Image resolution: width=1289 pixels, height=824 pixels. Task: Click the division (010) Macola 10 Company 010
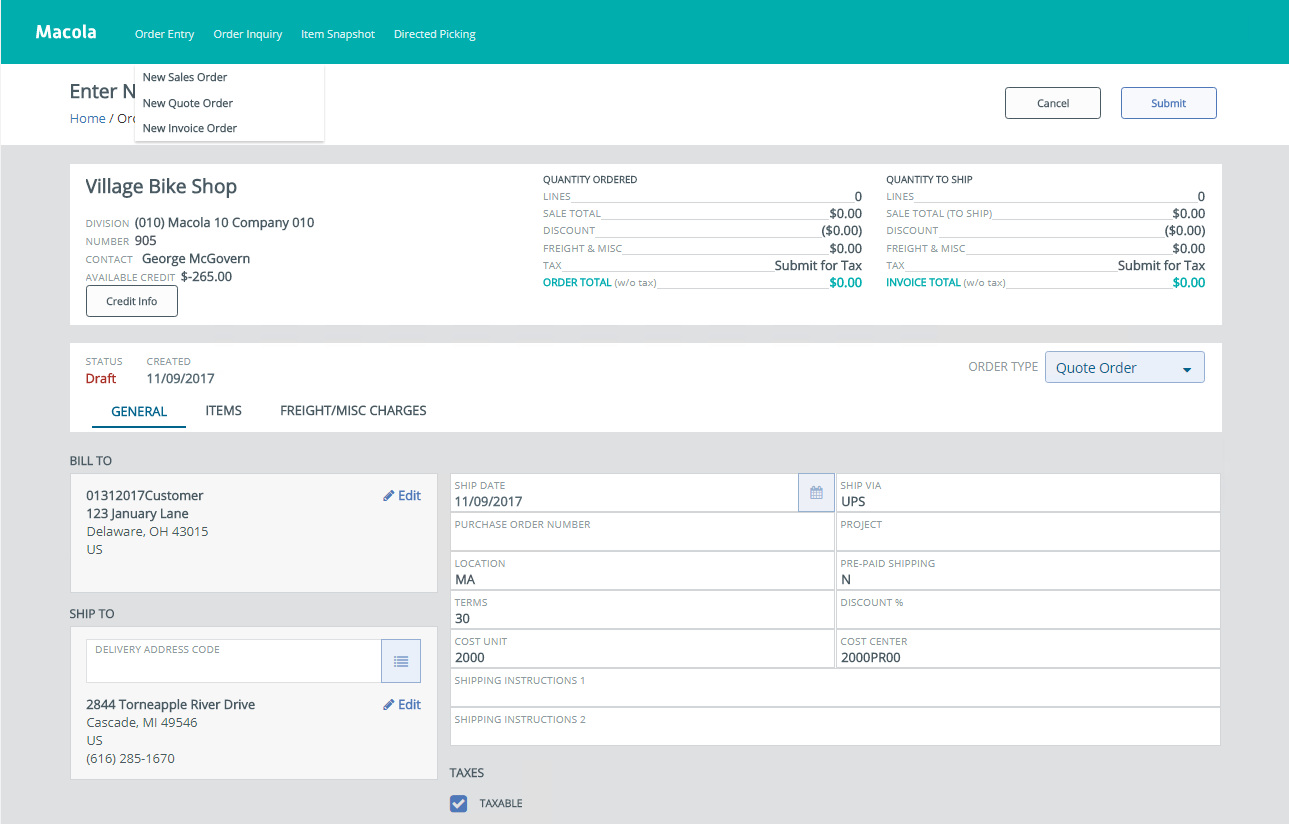225,222
